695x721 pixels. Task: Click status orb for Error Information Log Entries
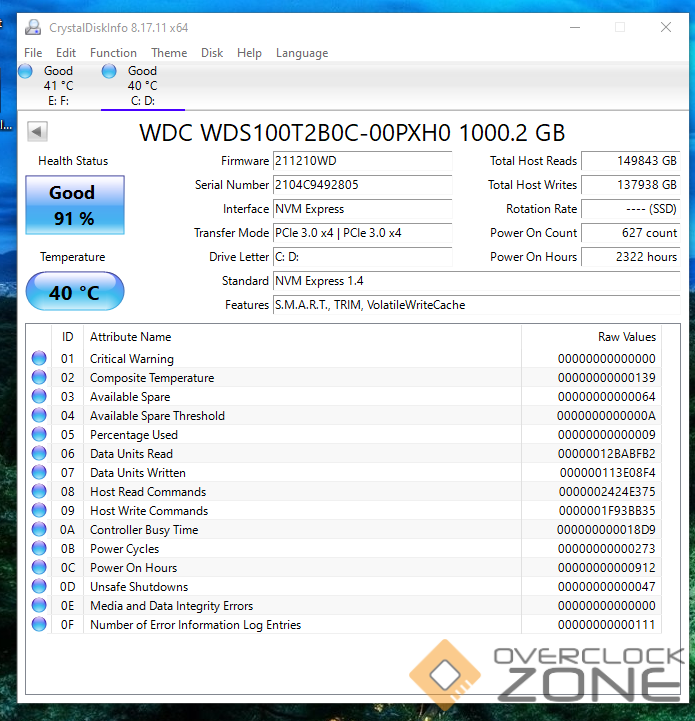coord(39,624)
